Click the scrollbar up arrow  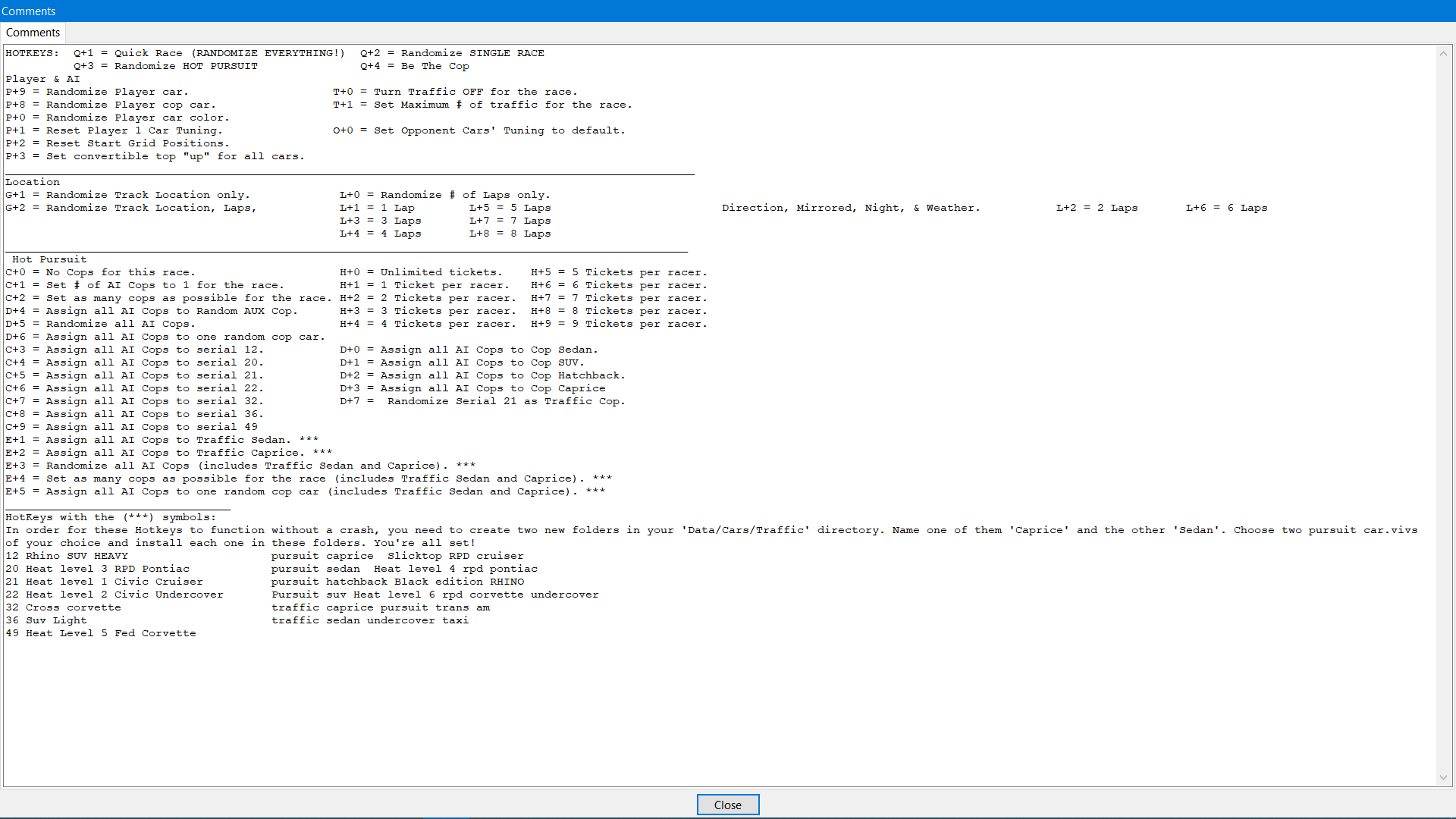click(x=1443, y=54)
